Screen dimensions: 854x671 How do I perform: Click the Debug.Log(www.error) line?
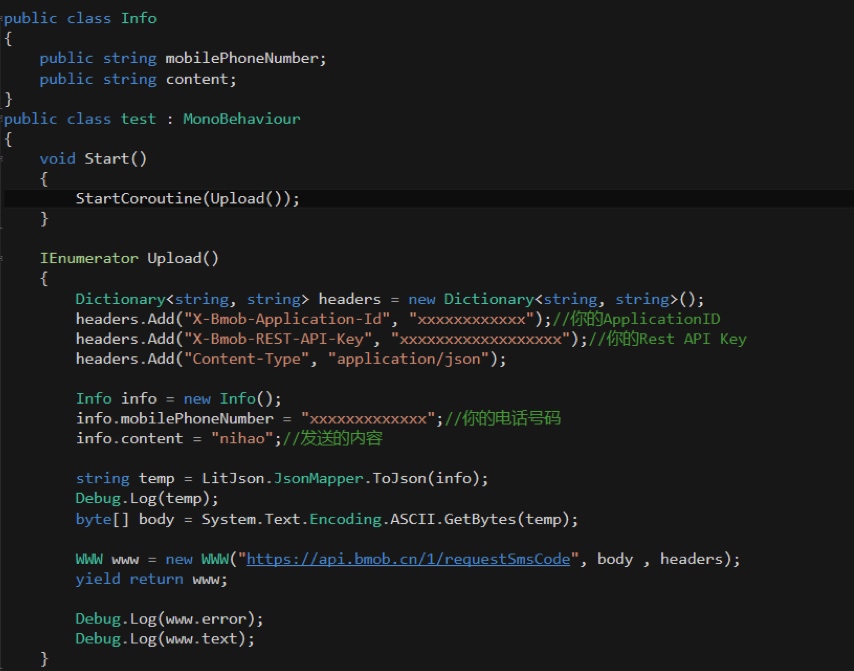tap(169, 619)
